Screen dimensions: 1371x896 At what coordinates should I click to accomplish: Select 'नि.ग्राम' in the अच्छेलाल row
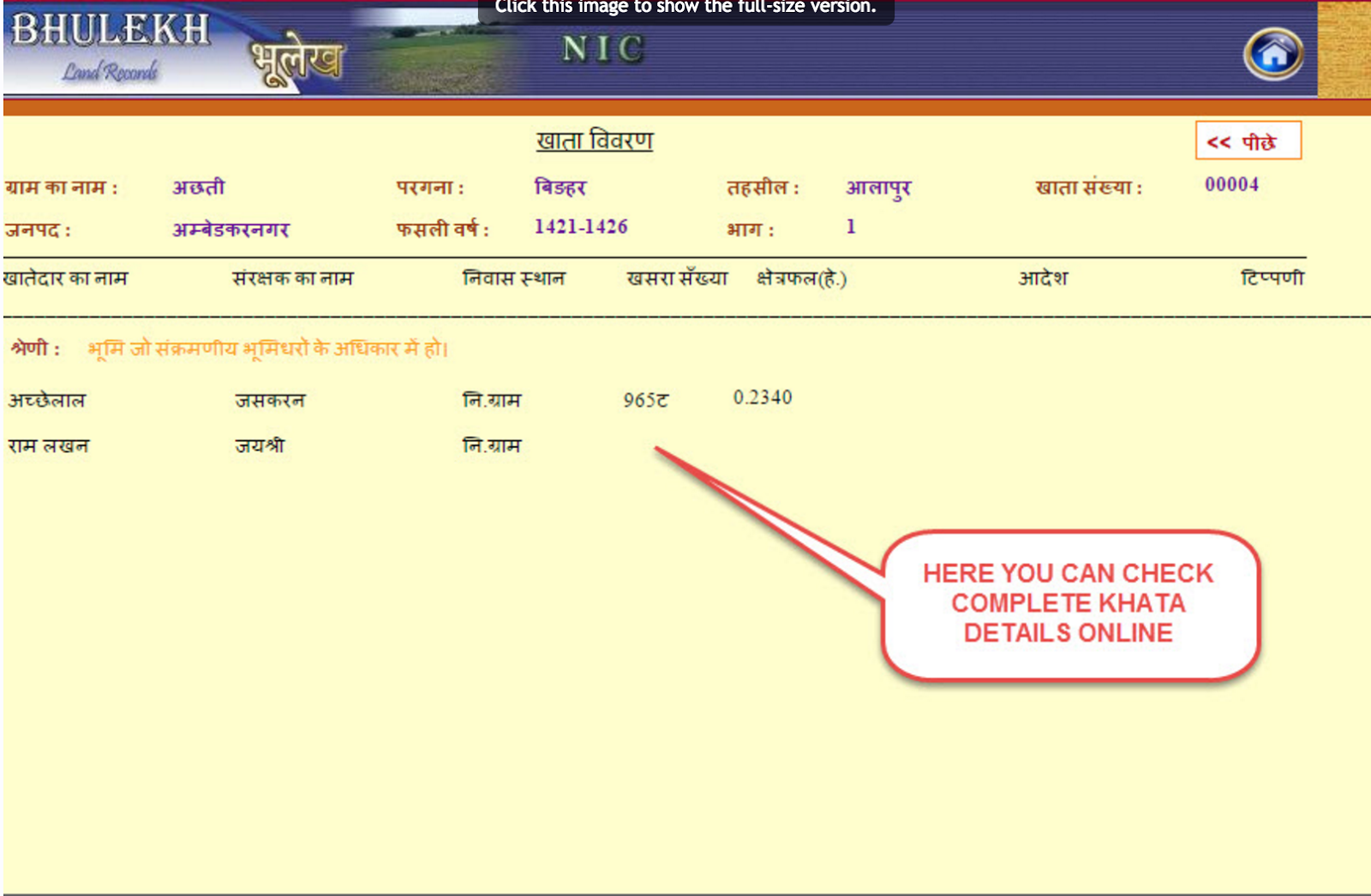point(492,400)
